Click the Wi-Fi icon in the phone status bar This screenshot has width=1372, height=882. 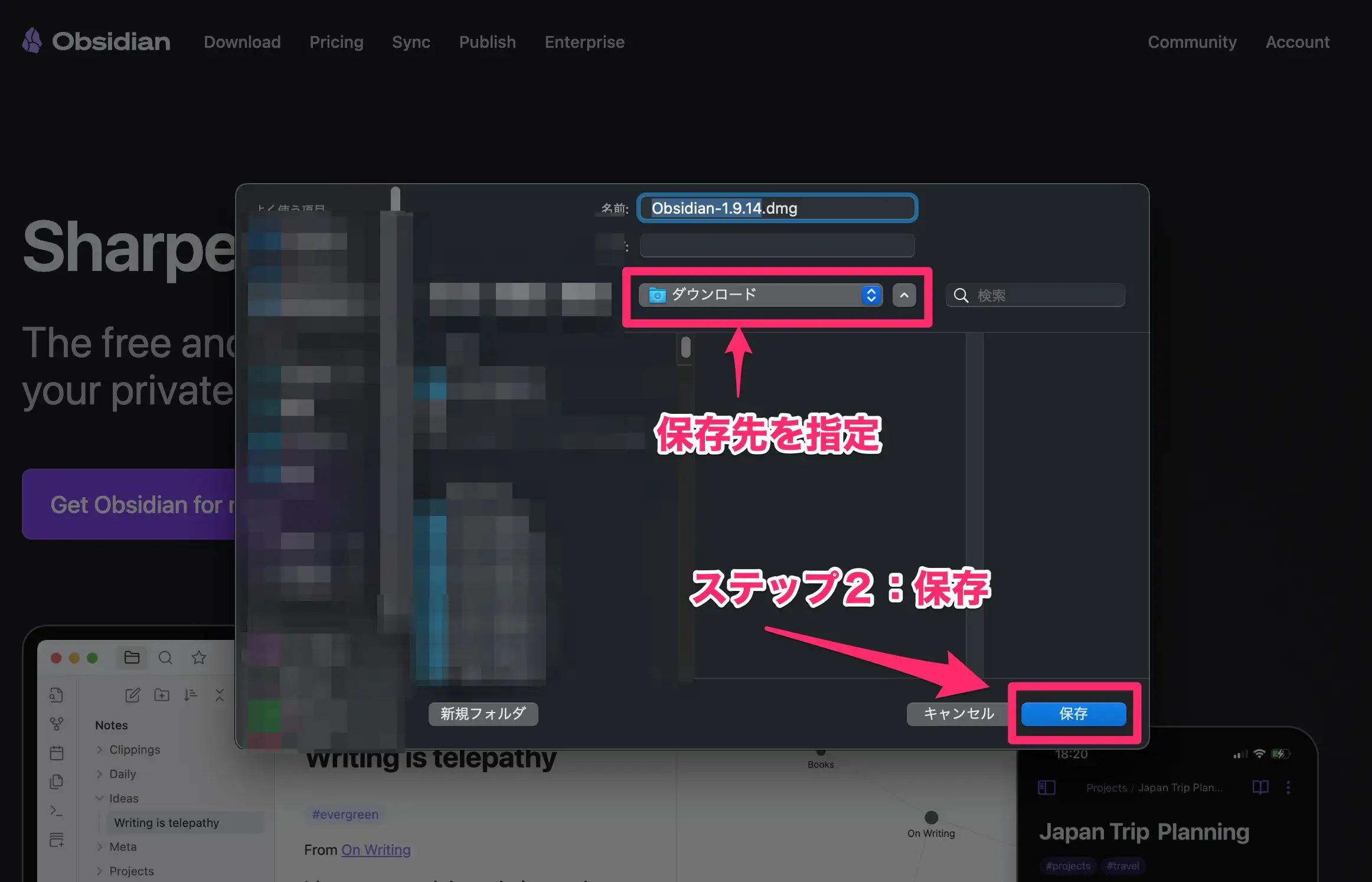click(1259, 754)
